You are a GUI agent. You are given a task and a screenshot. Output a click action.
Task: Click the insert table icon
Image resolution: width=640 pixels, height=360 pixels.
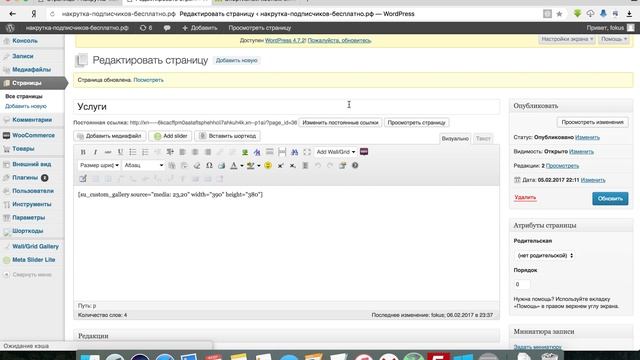tap(83, 179)
